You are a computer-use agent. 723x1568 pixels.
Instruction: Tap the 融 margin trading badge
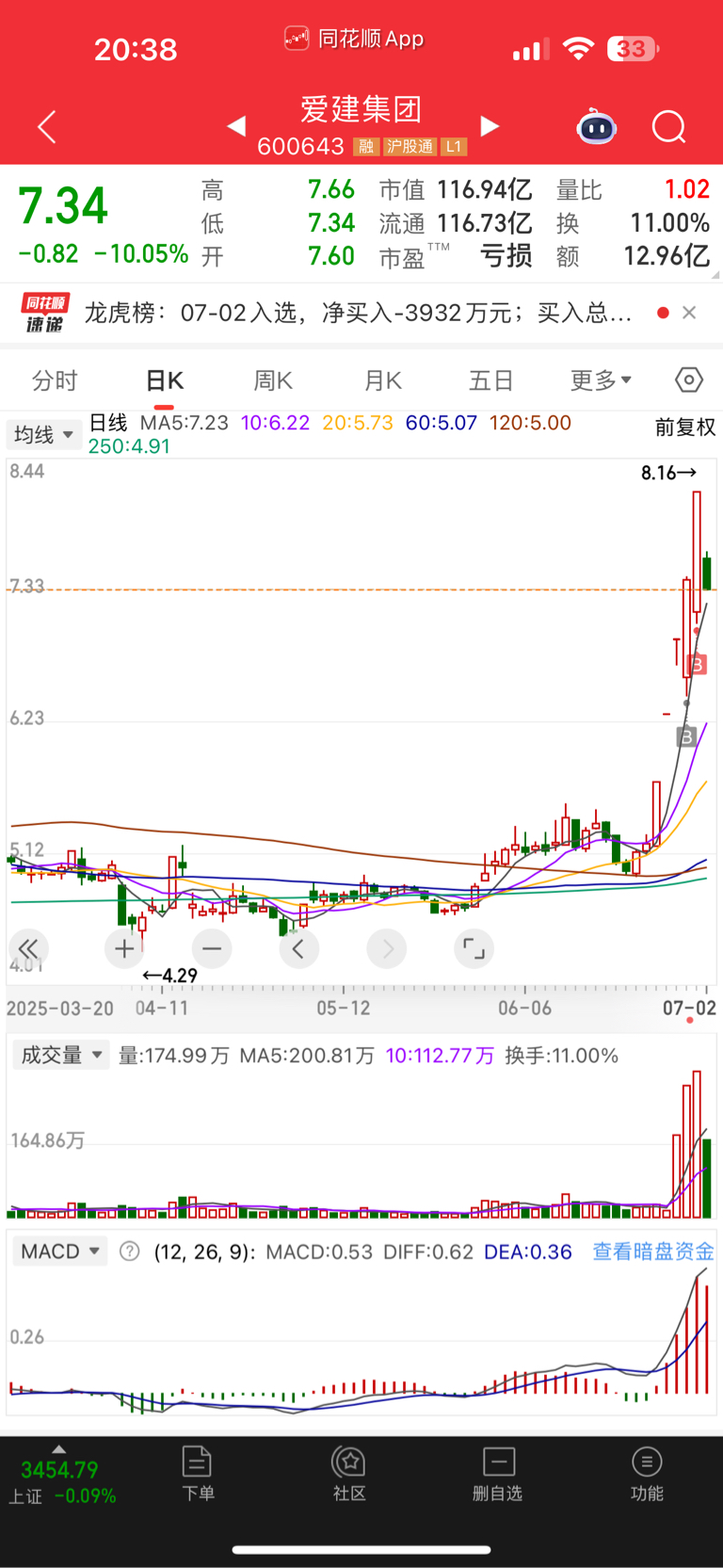[365, 146]
